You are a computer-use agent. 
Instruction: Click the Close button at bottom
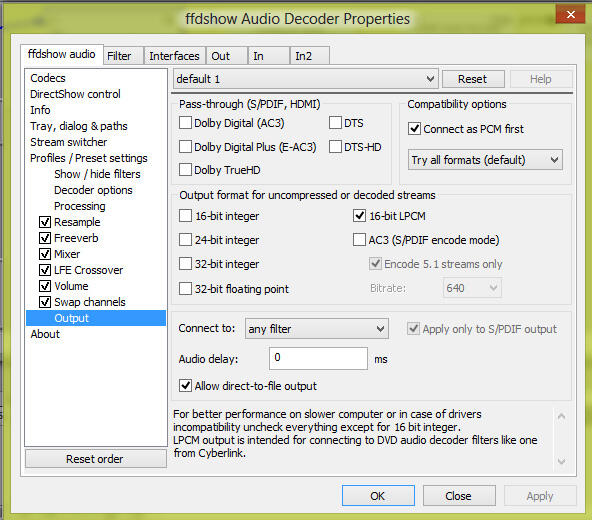point(459,495)
